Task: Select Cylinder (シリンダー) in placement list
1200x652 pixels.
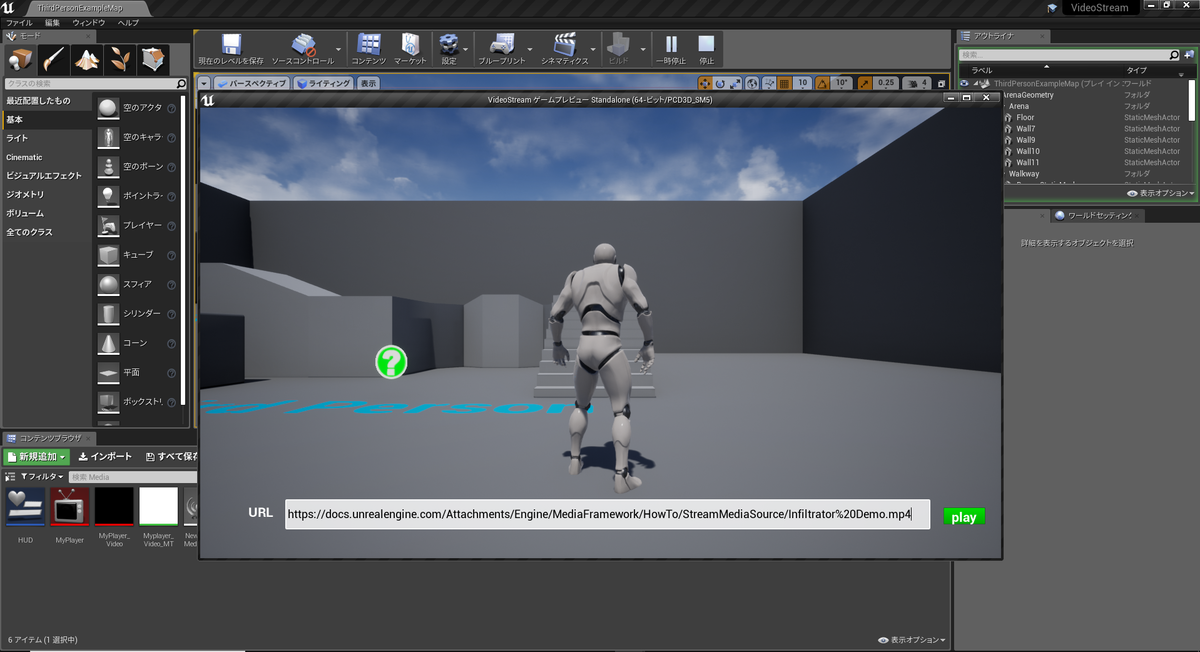Action: pyautogui.click(x=137, y=314)
